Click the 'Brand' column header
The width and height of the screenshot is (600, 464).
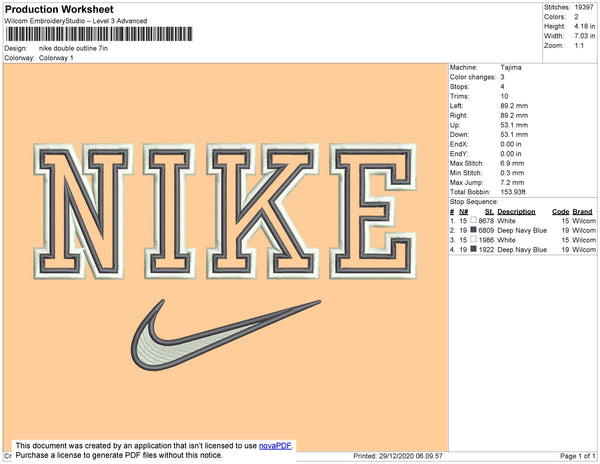tap(582, 212)
